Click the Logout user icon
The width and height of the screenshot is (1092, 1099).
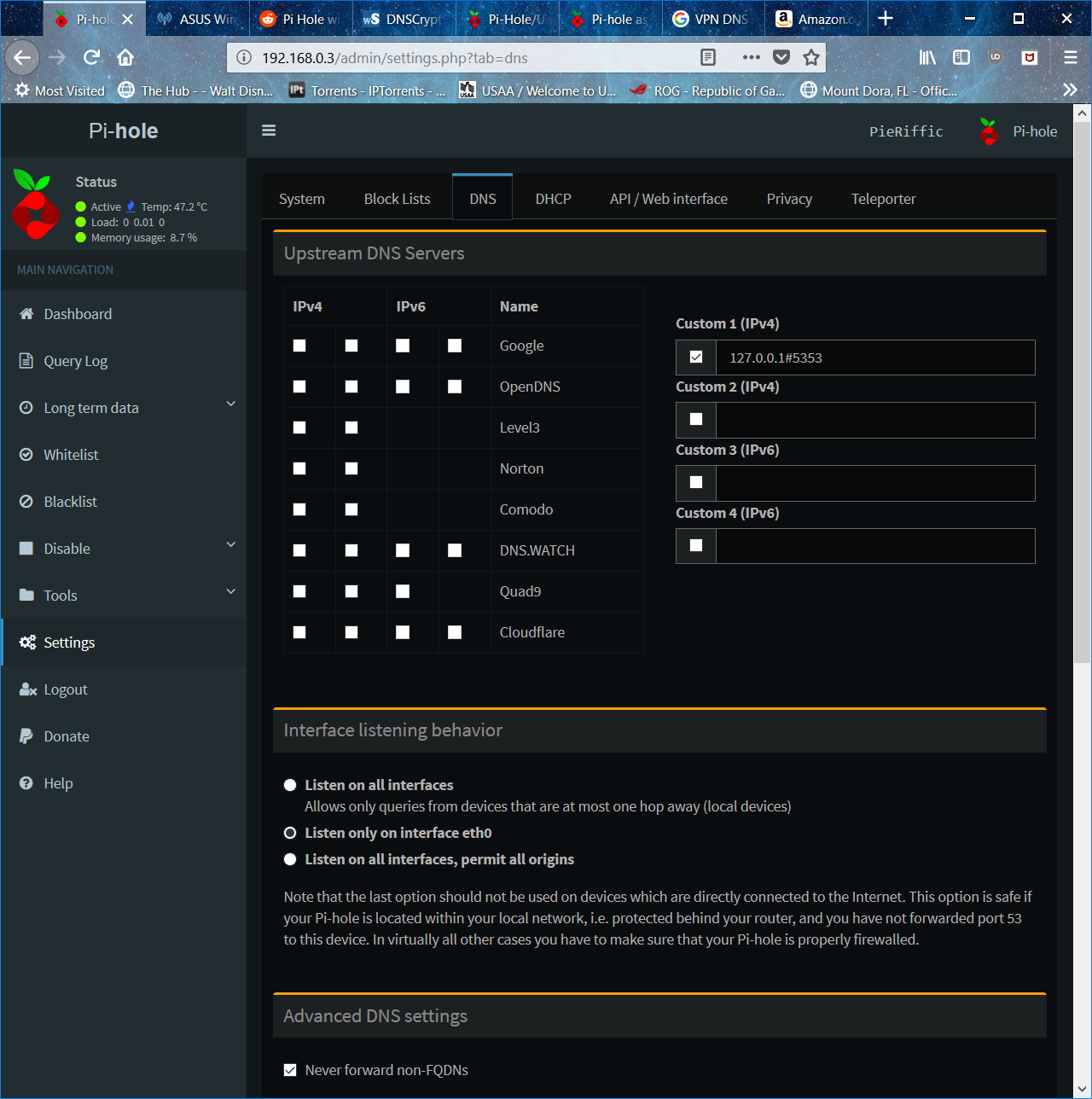(x=27, y=689)
